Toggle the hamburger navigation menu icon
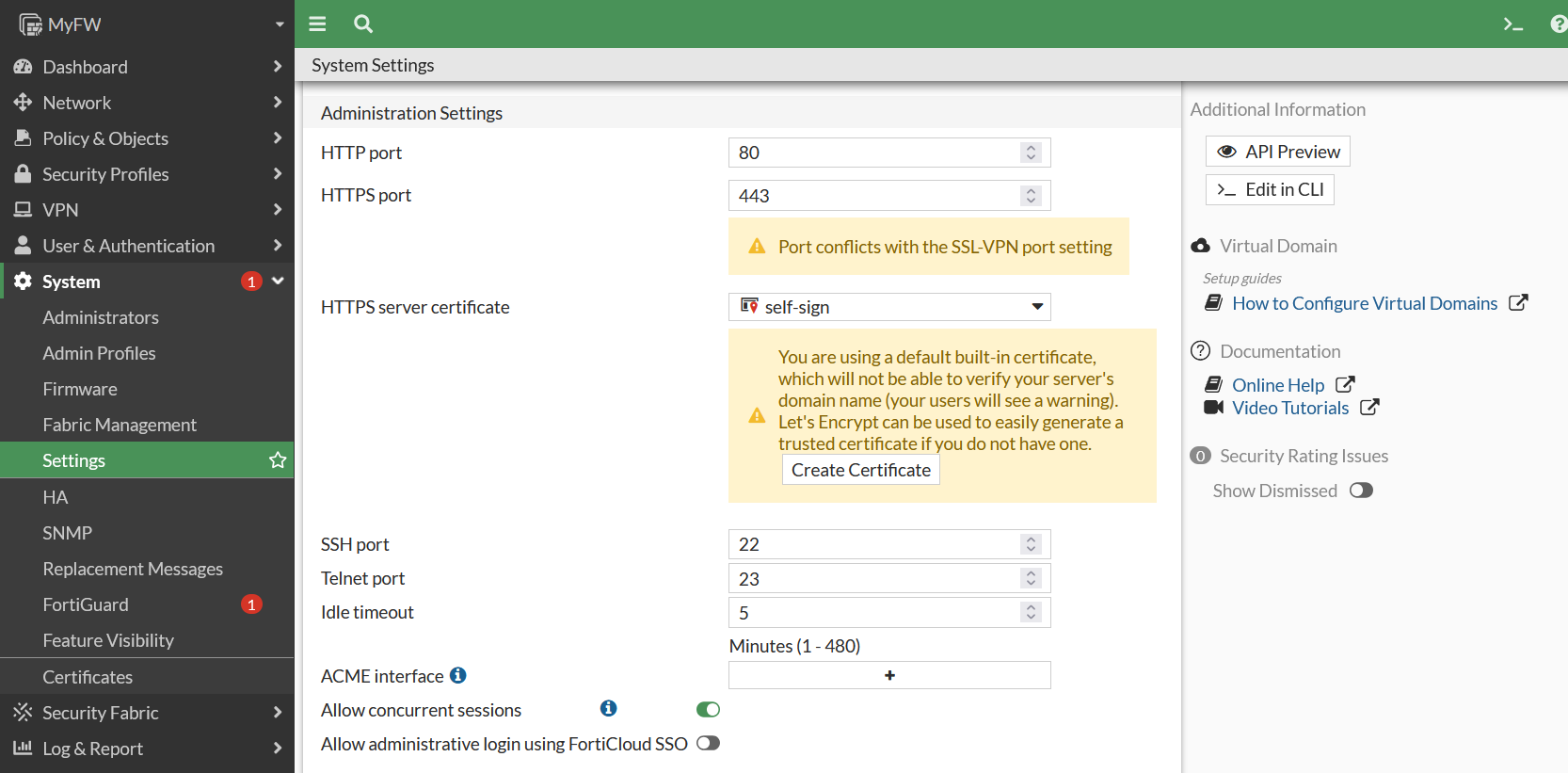This screenshot has height=773, width=1568. pos(317,24)
